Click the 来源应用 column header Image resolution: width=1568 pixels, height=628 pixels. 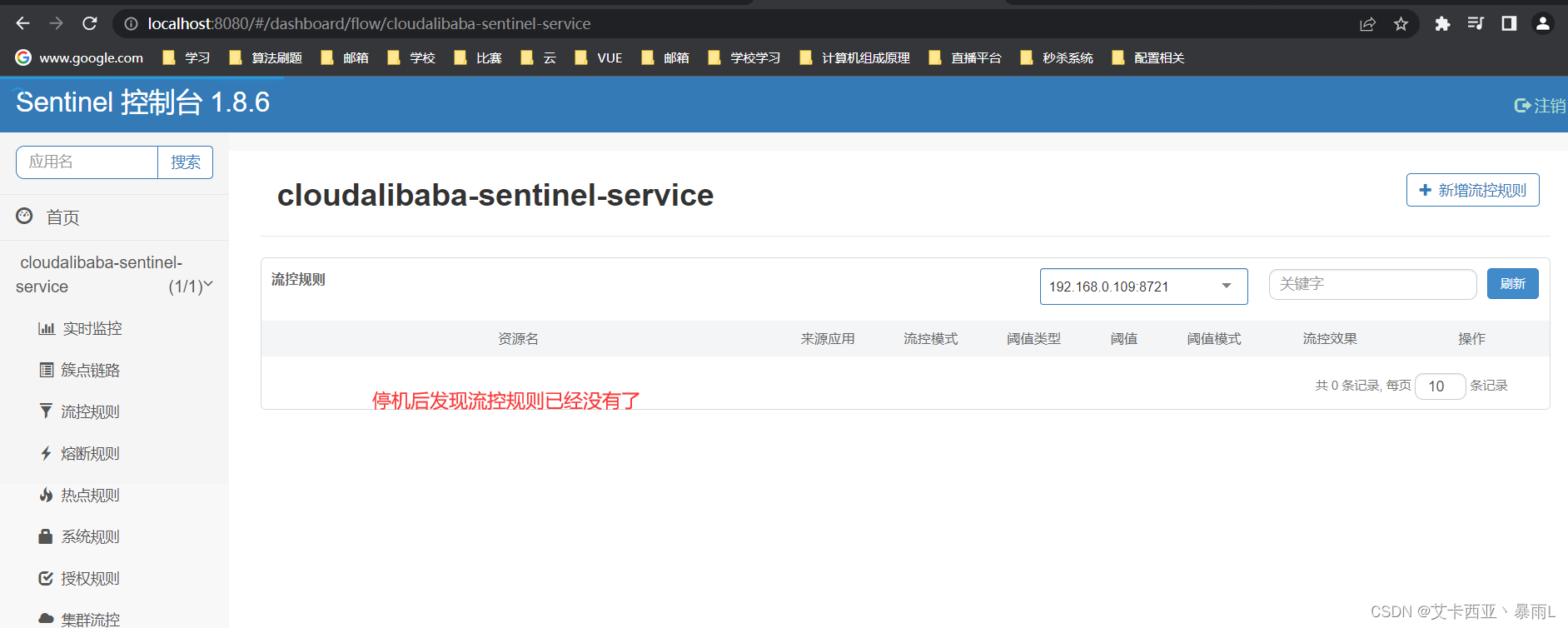(x=828, y=339)
